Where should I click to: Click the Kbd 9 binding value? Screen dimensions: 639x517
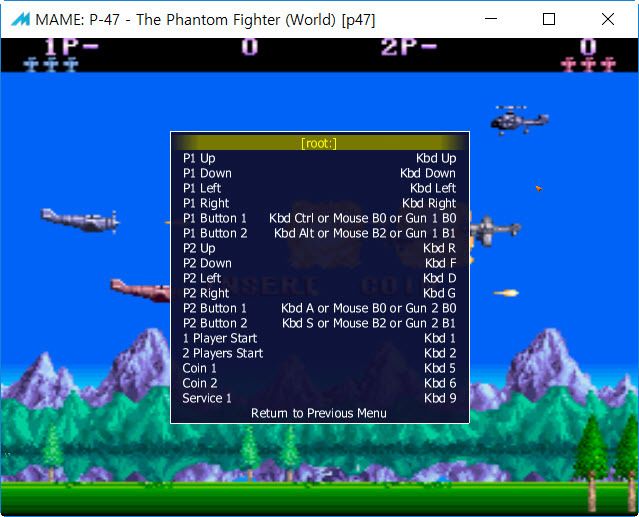(440, 398)
